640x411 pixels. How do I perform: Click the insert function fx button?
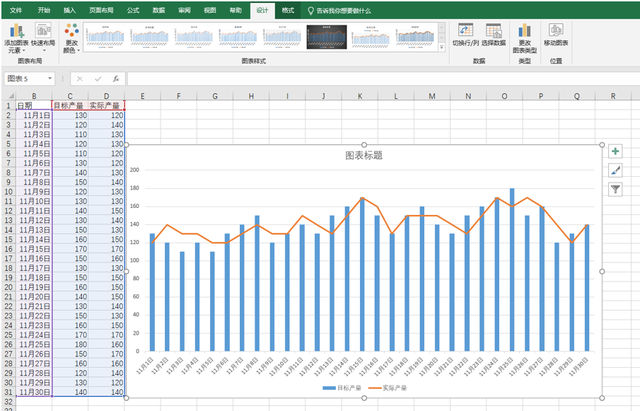pyautogui.click(x=116, y=78)
